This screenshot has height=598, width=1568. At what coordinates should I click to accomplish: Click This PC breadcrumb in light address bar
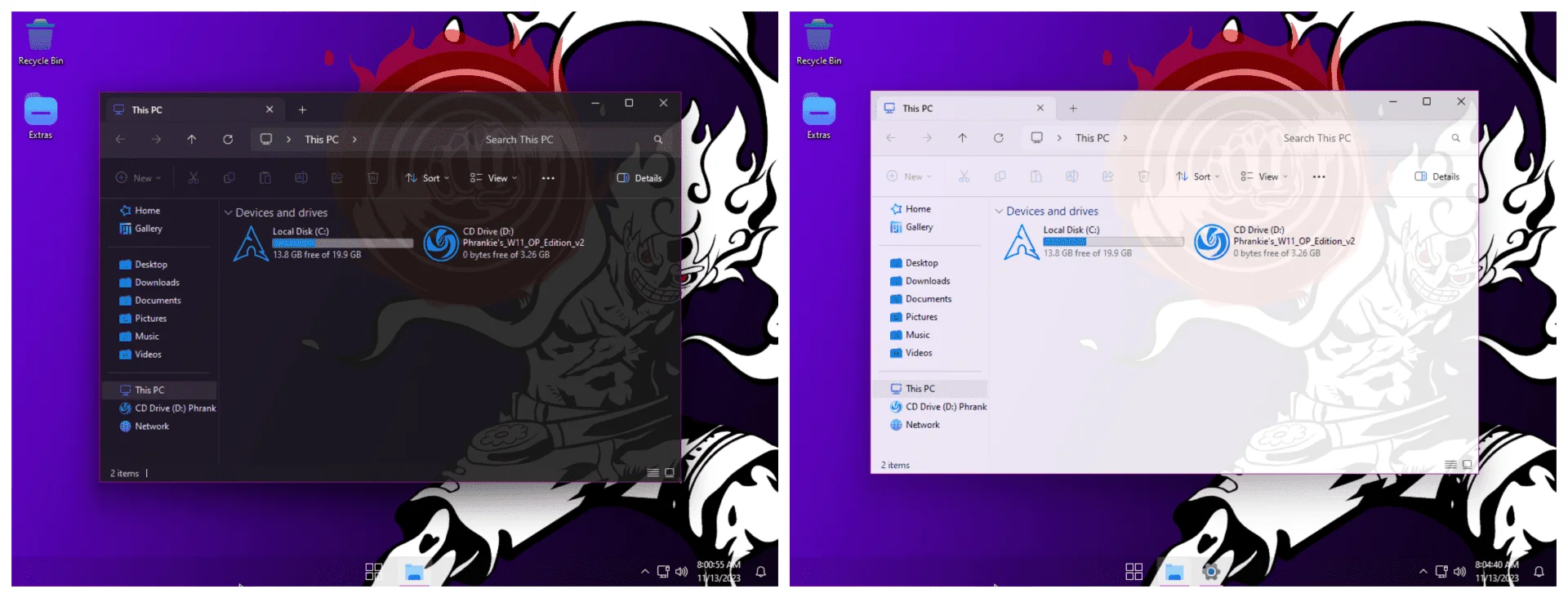[x=1093, y=138]
